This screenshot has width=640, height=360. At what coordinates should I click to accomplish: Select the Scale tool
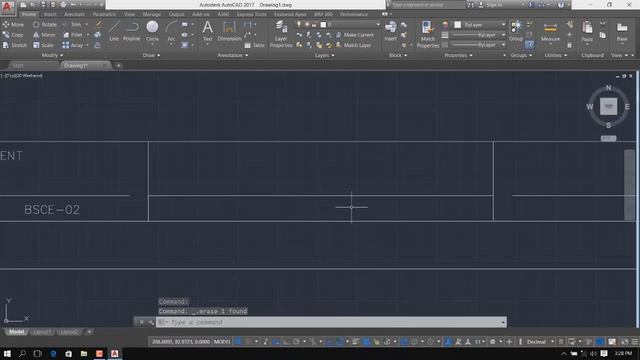[x=43, y=45]
